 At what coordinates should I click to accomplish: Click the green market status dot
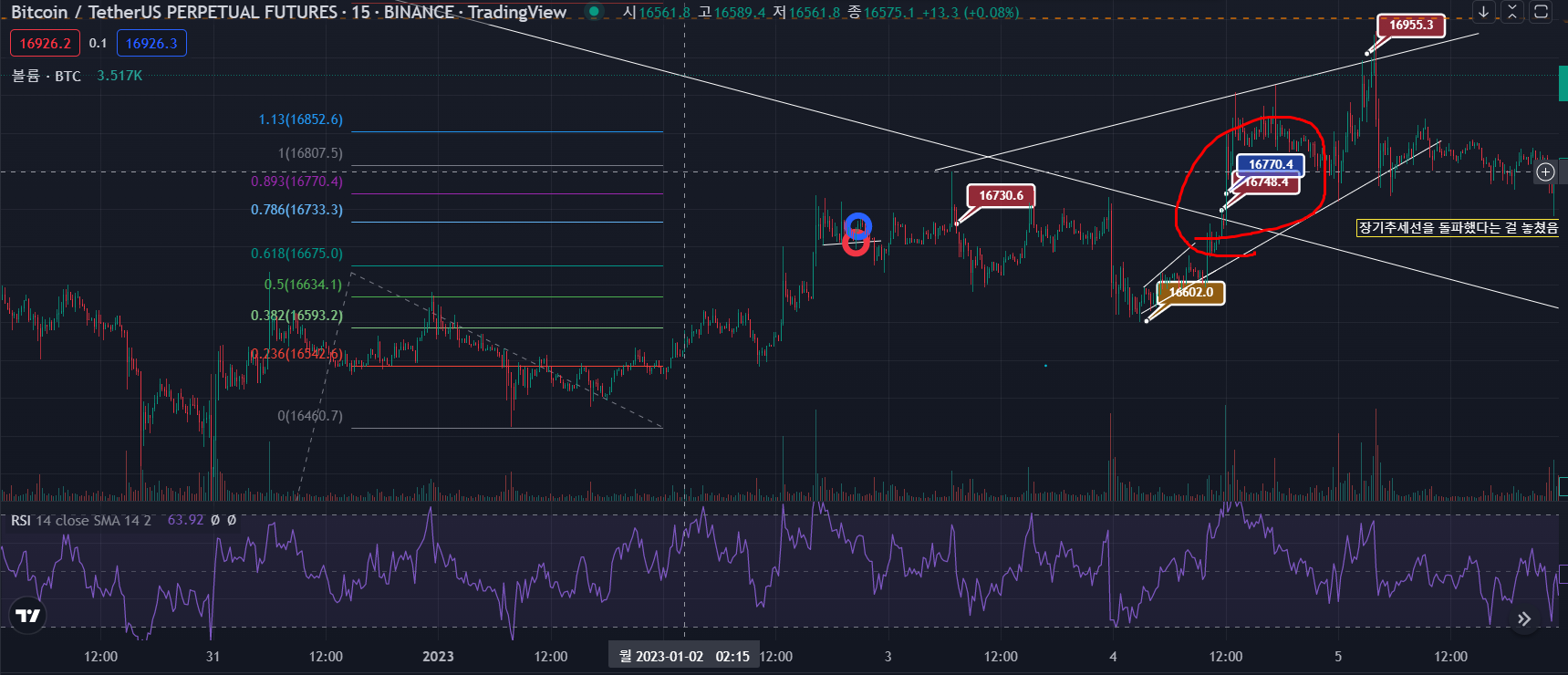pyautogui.click(x=594, y=12)
